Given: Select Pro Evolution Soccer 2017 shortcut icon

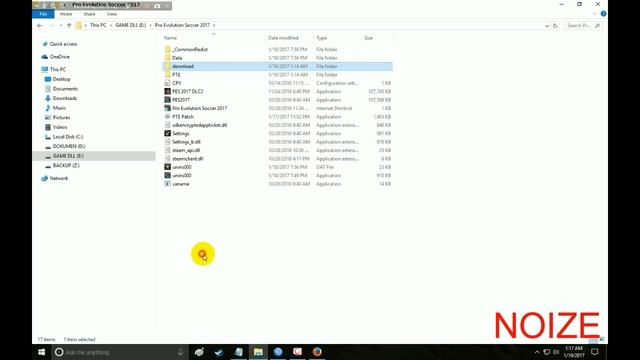Looking at the screenshot, I should coord(167,108).
